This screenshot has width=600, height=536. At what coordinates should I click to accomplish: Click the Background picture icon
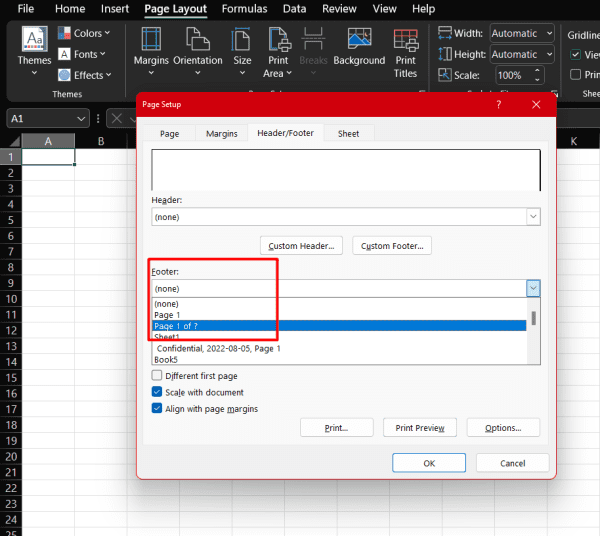click(x=359, y=39)
